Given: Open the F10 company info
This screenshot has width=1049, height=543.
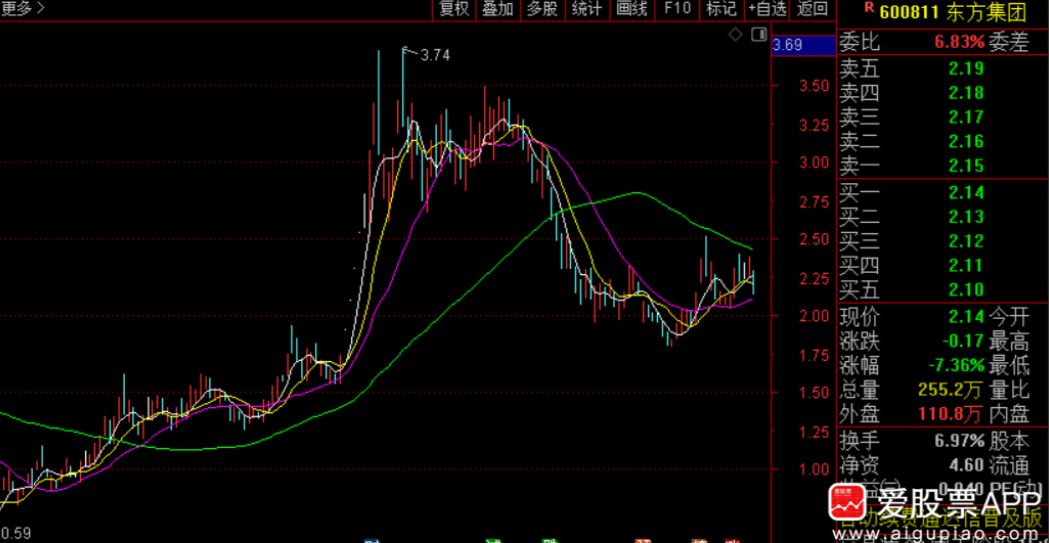Looking at the screenshot, I should click(x=677, y=9).
